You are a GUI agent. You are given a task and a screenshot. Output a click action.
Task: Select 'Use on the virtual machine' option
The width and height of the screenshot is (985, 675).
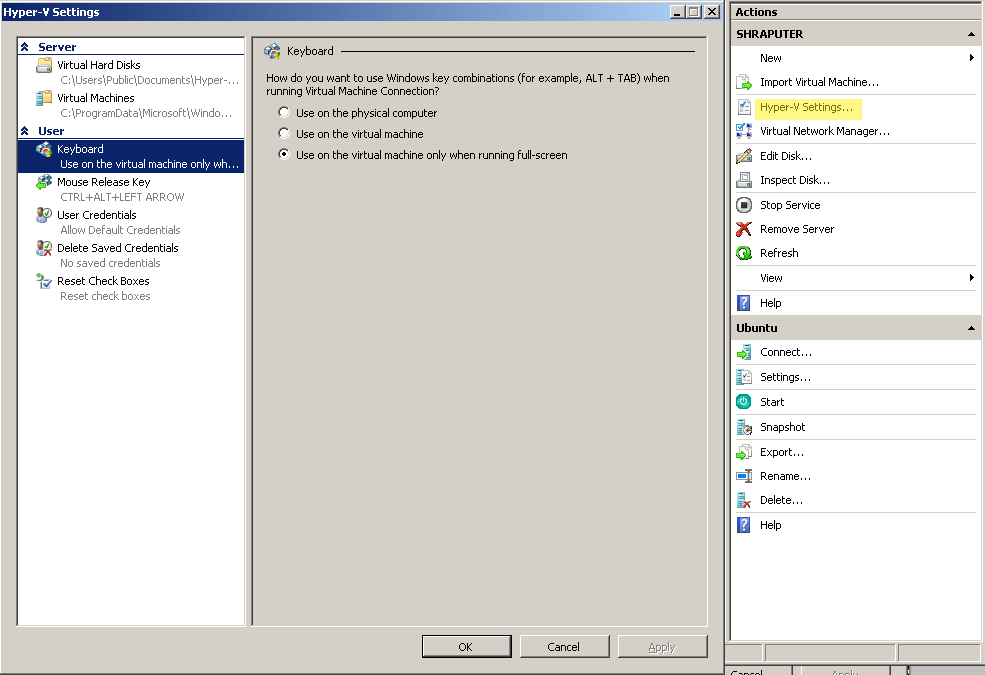point(284,133)
